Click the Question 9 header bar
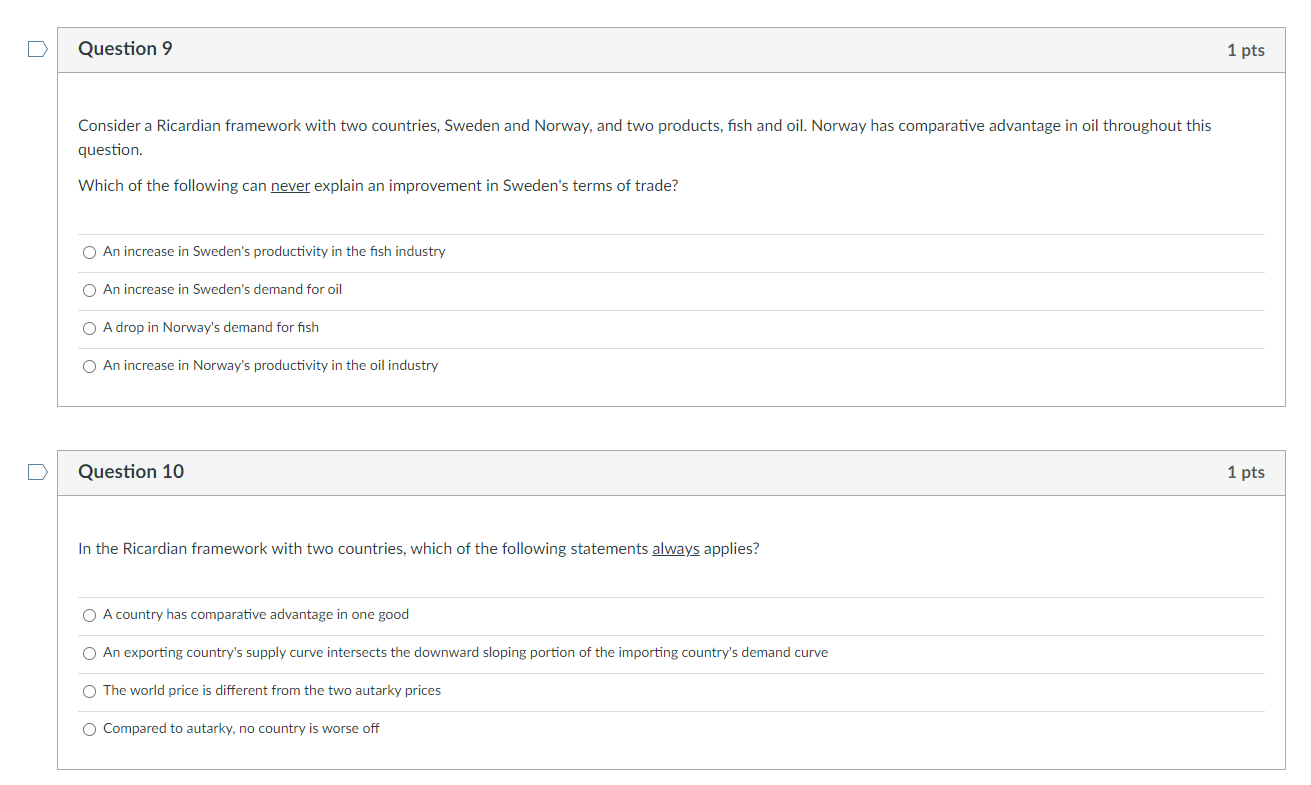This screenshot has width=1311, height=785. [670, 48]
